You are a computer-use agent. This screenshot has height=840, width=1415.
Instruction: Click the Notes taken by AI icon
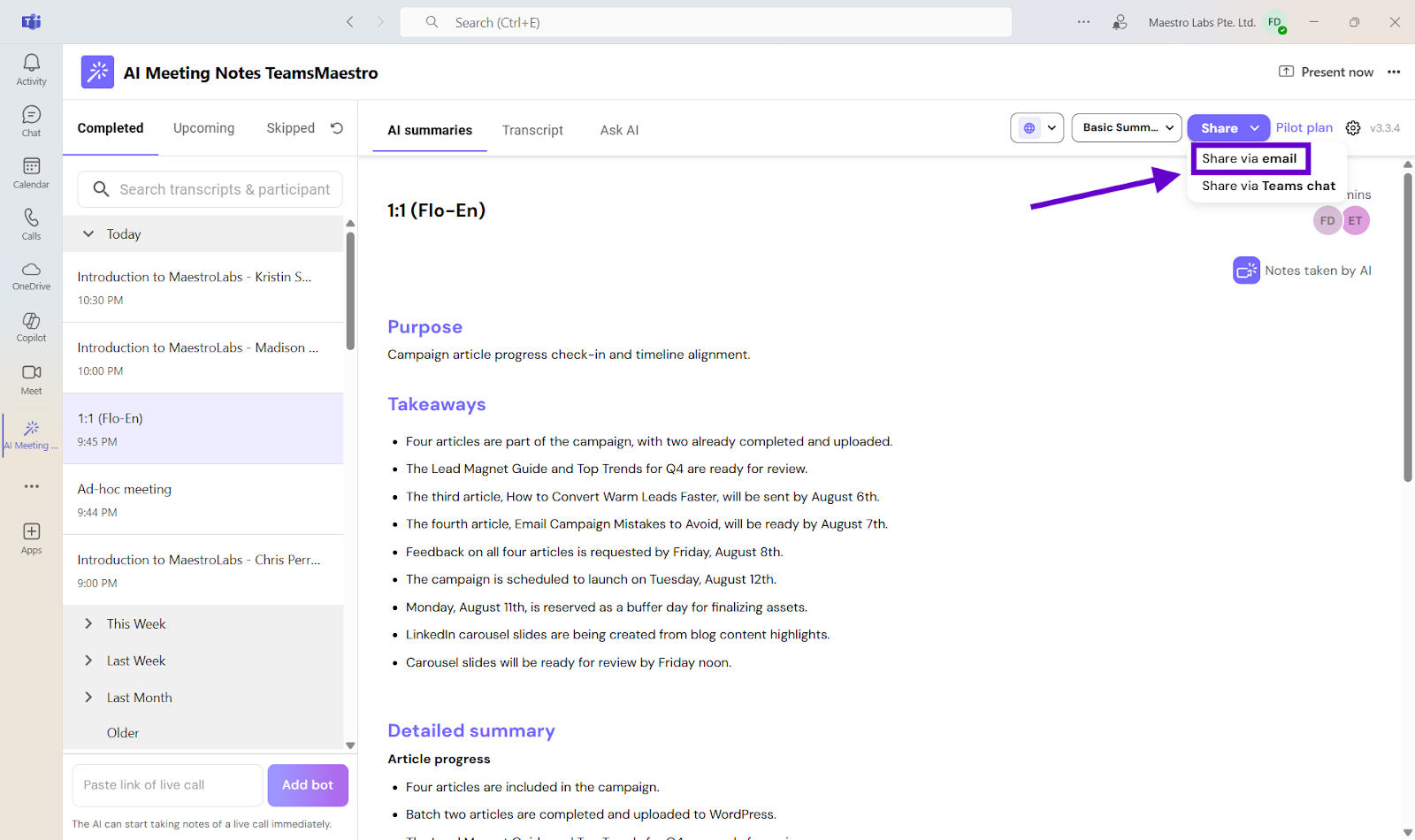pos(1246,271)
